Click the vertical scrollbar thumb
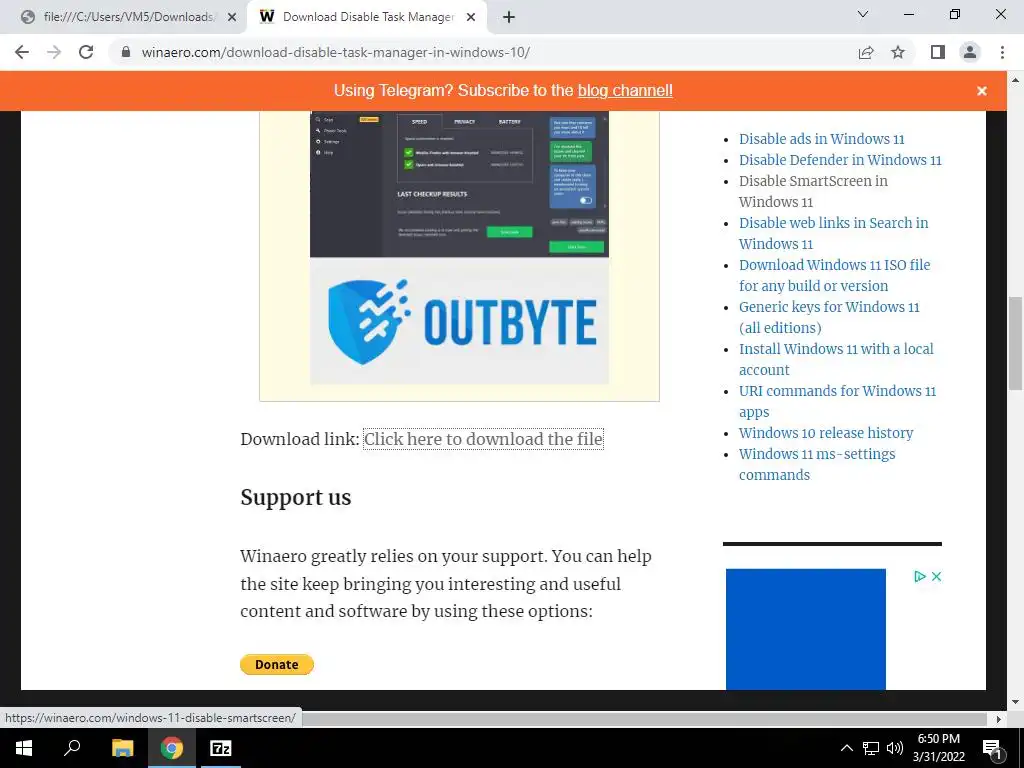 [x=1016, y=344]
